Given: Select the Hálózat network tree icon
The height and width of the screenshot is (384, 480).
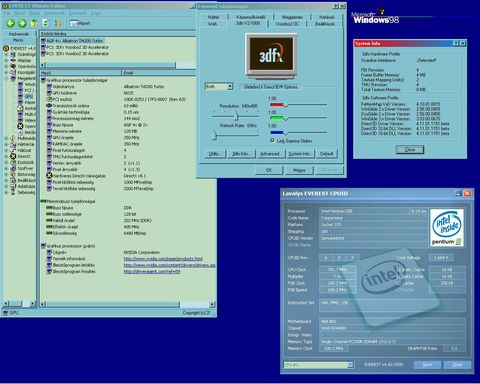Looking at the screenshot, I should point(13,150).
